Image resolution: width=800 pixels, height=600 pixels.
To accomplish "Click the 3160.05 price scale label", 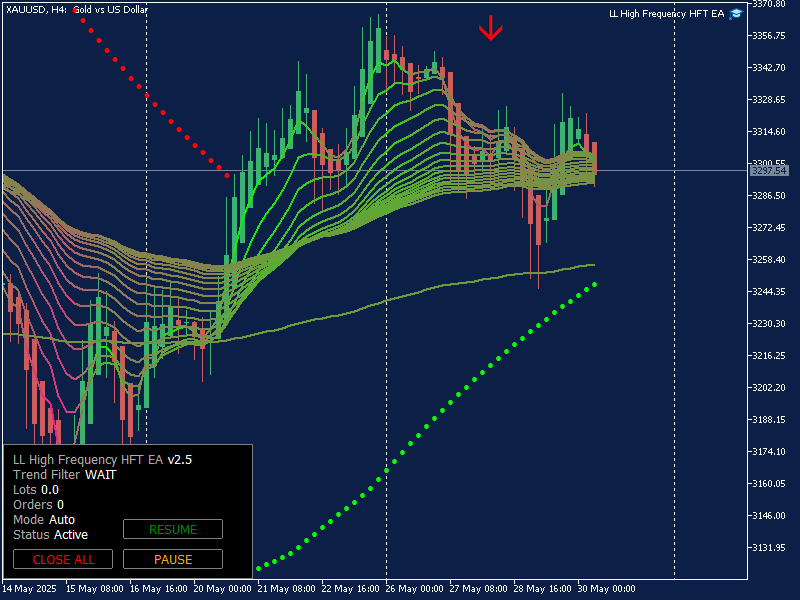I will pos(769,484).
